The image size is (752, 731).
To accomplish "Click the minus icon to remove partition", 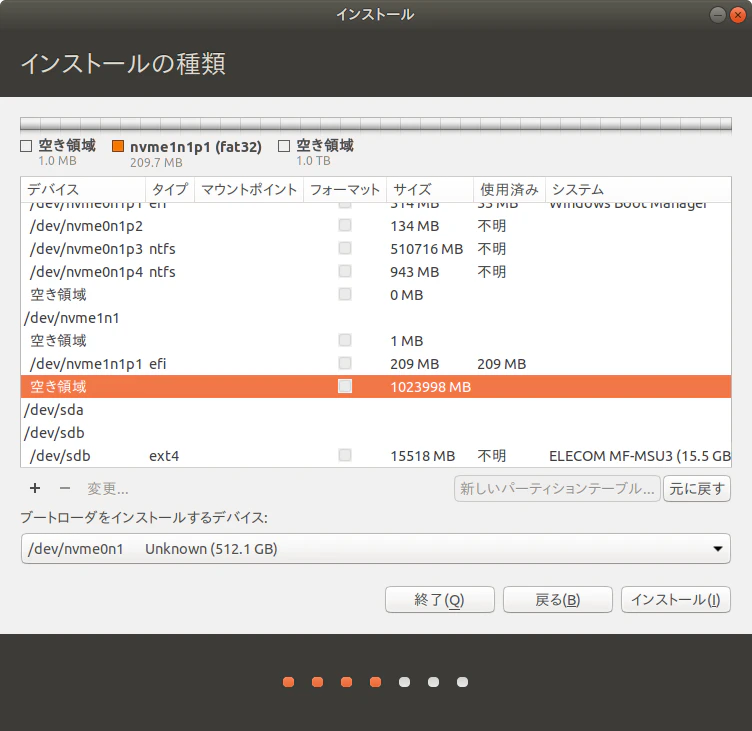I will tap(65, 488).
